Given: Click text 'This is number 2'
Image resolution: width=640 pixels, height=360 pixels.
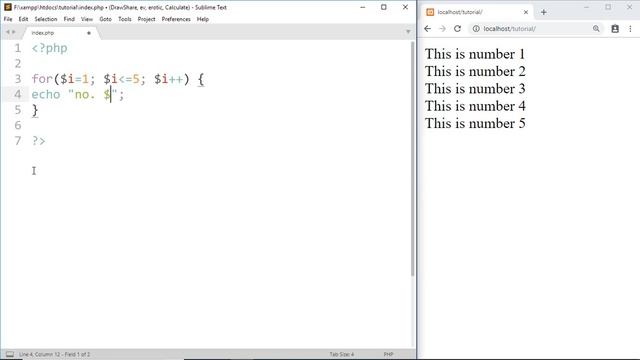Looking at the screenshot, I should 475,71.
